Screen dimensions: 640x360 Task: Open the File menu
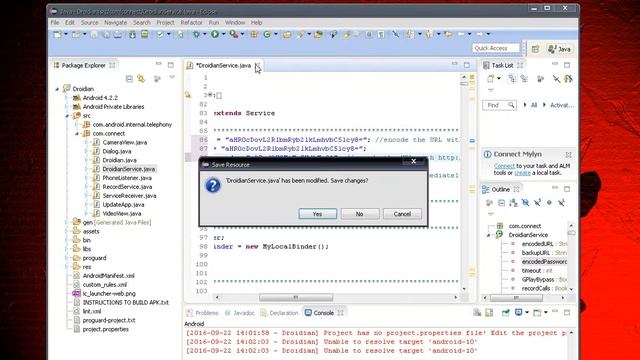pos(55,22)
